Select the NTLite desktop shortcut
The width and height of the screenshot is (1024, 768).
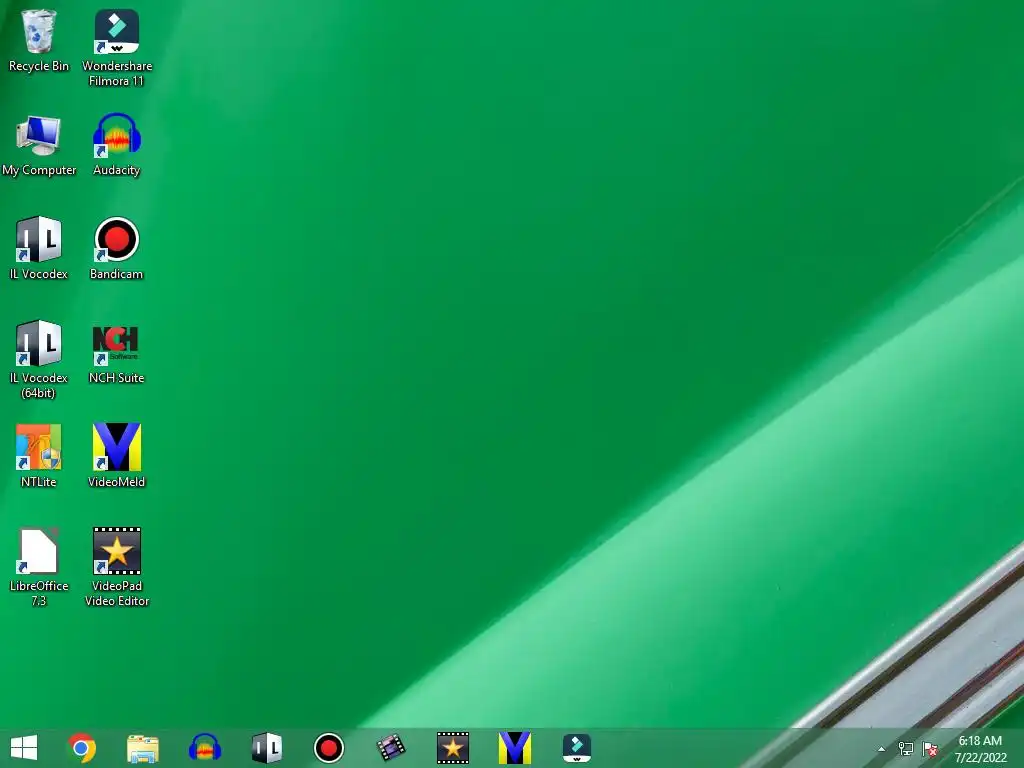(x=39, y=456)
